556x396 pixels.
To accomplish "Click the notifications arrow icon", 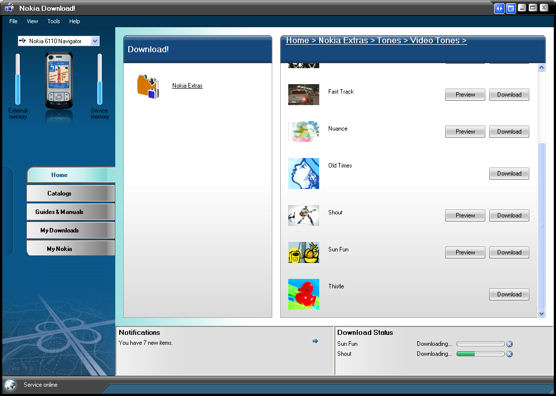I will 315,341.
